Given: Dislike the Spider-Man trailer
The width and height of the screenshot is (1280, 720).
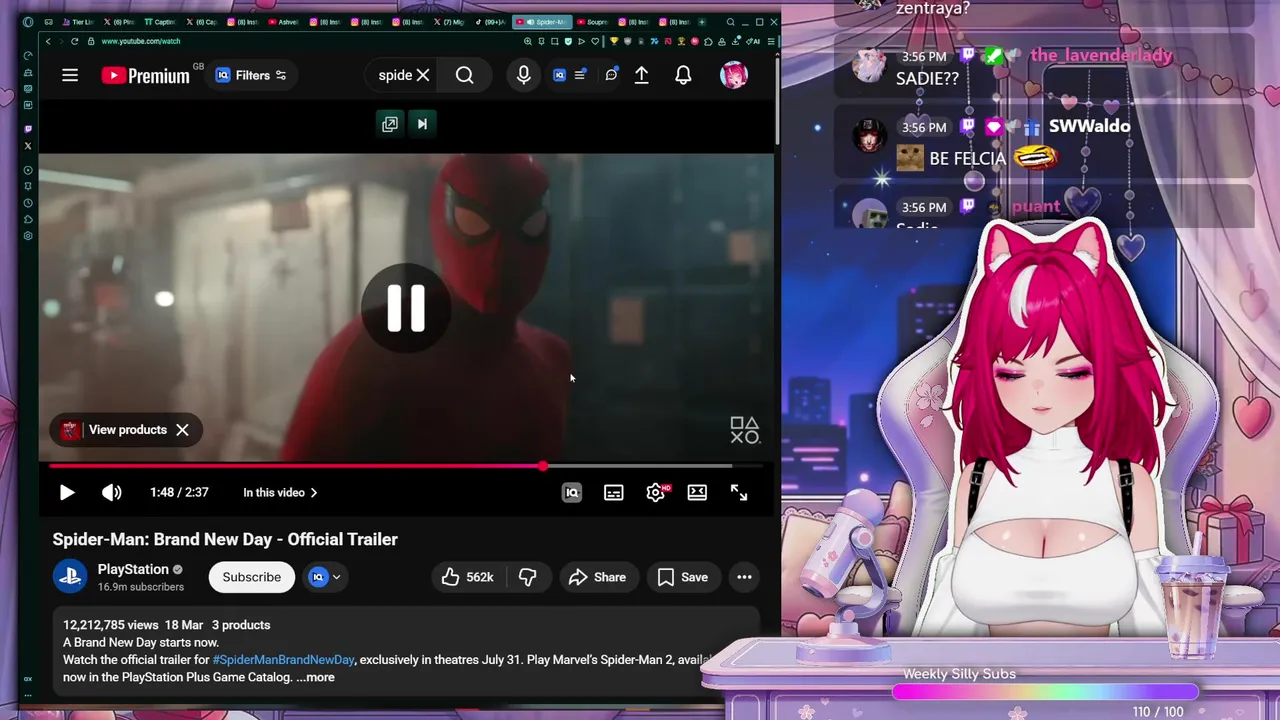Looking at the screenshot, I should [527, 577].
